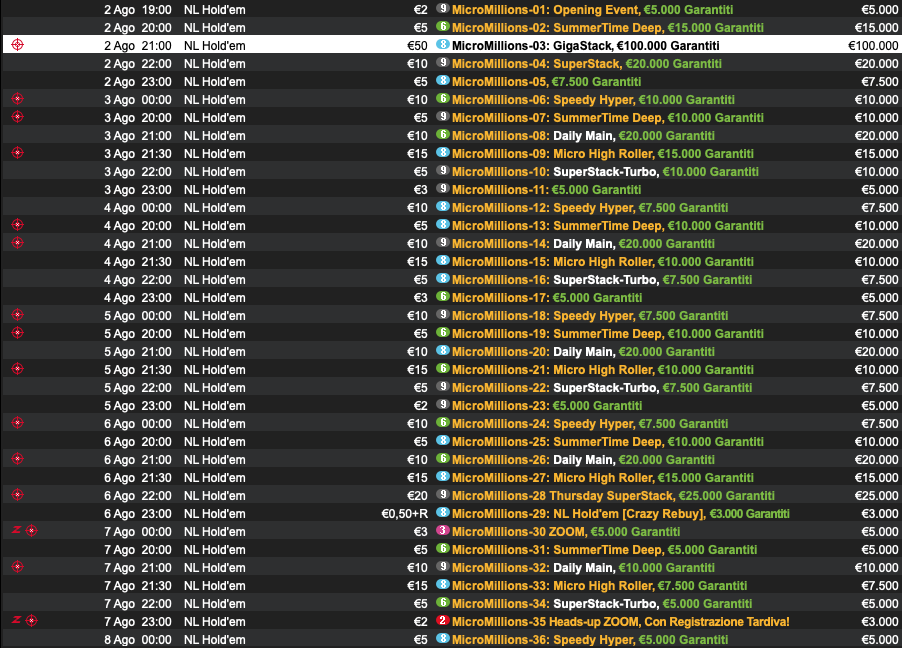Click the target icon for MicroMillions-13 row
Image resolution: width=902 pixels, height=648 pixels.
pos(18,225)
